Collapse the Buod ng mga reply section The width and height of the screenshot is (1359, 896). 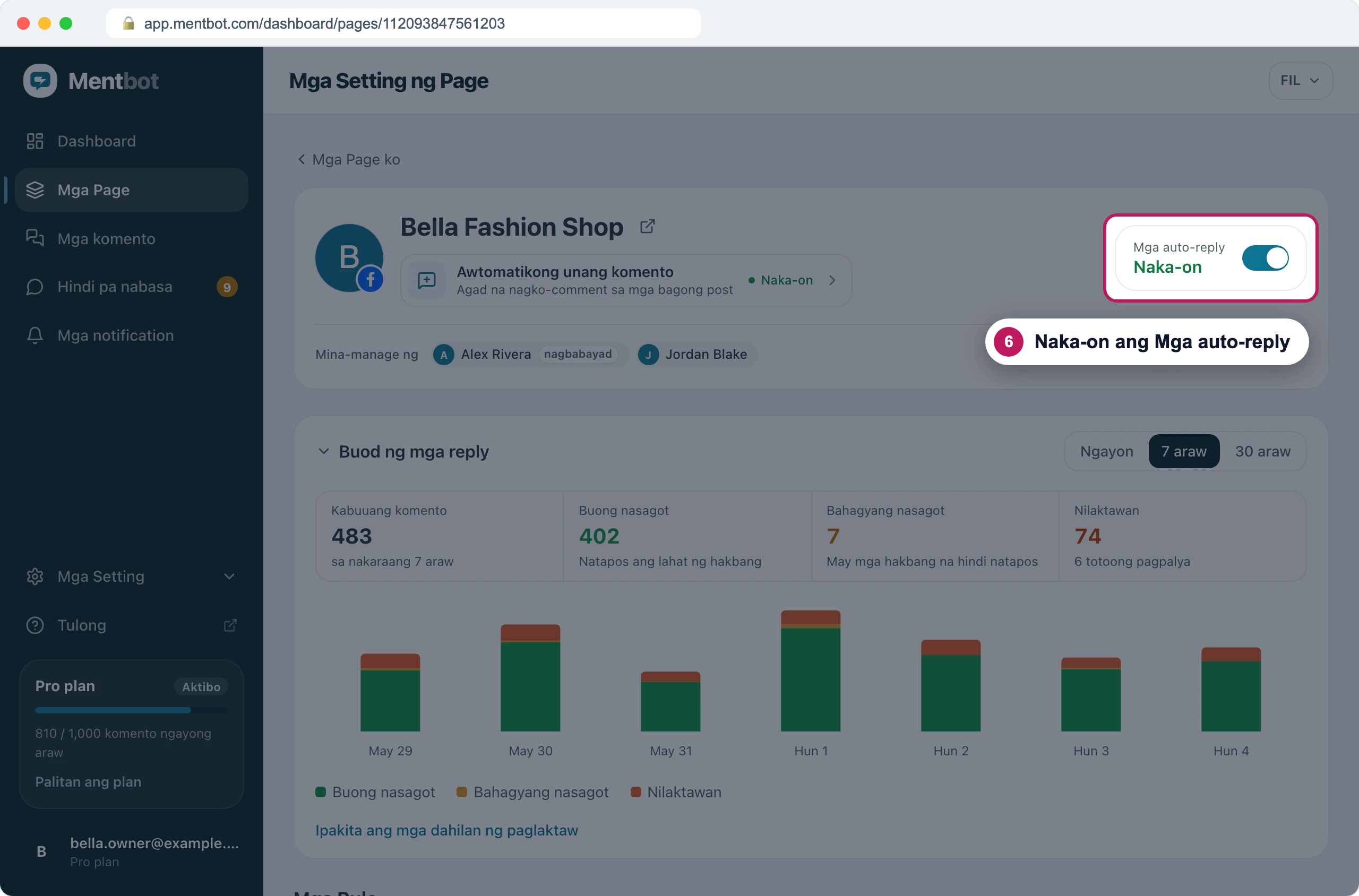(x=323, y=451)
